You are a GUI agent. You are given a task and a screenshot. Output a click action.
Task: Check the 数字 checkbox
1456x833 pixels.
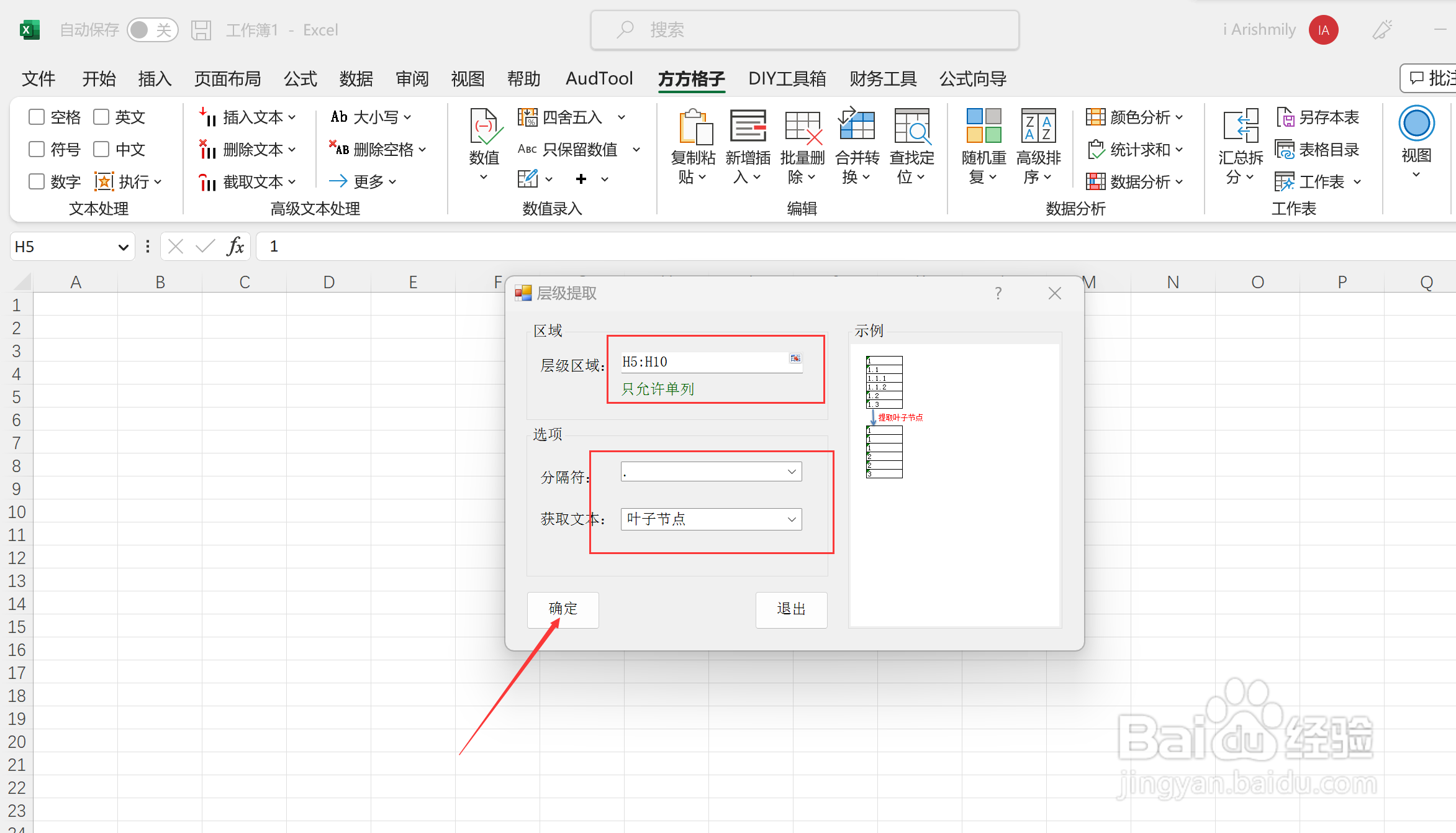(37, 182)
